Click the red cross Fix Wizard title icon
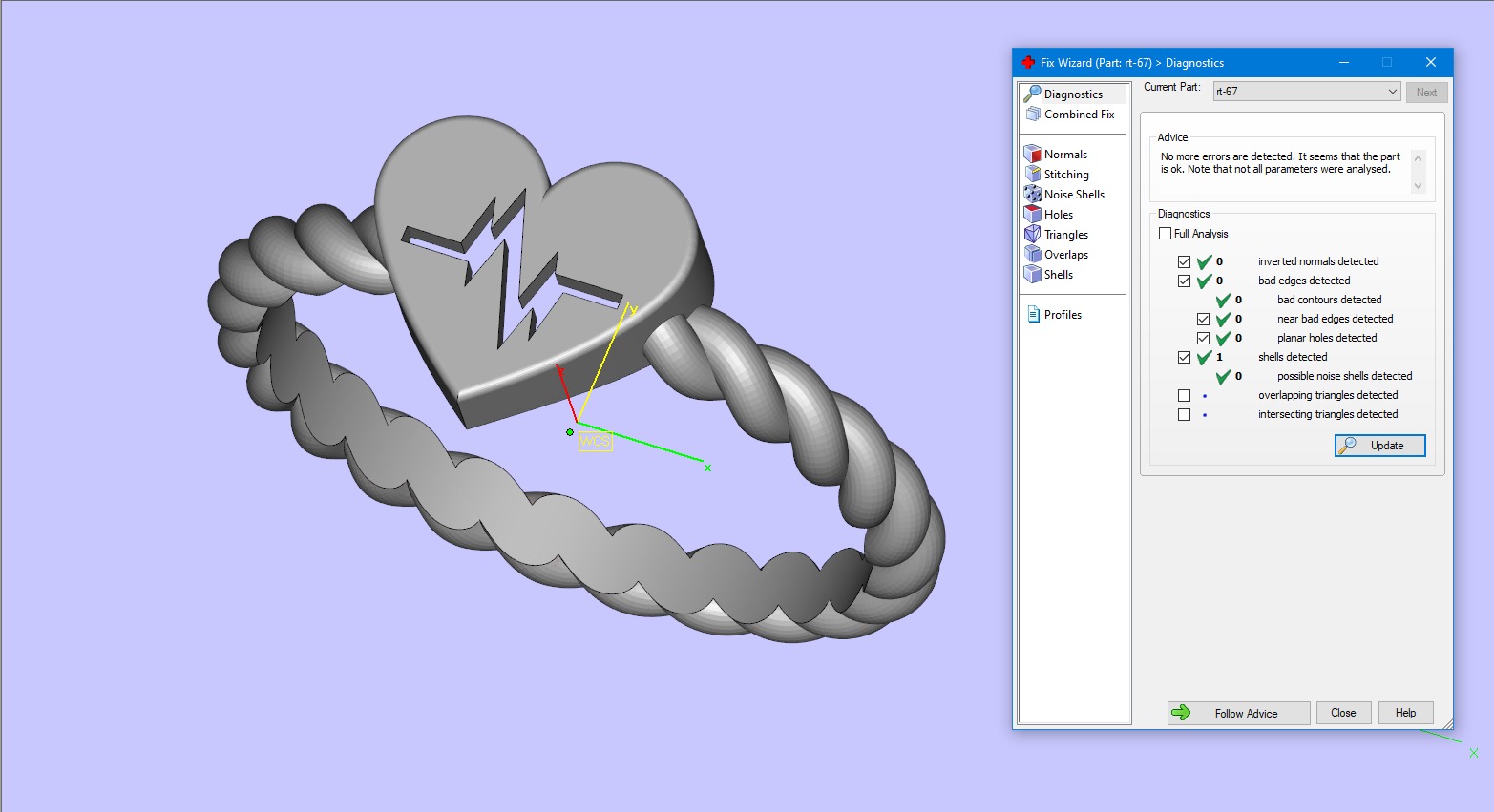Image resolution: width=1494 pixels, height=812 pixels. [x=1028, y=62]
